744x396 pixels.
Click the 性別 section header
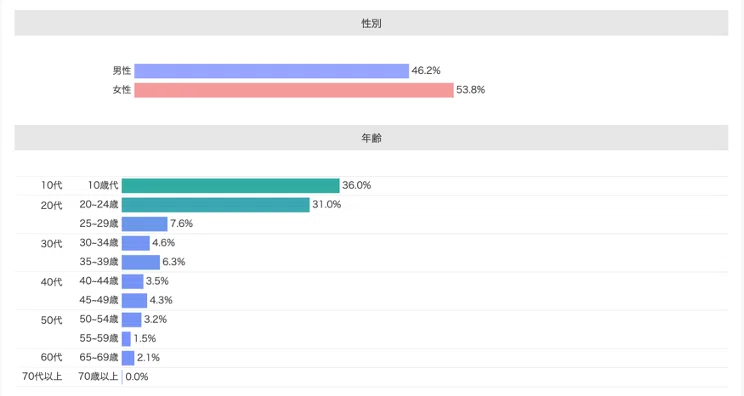[x=371, y=23]
